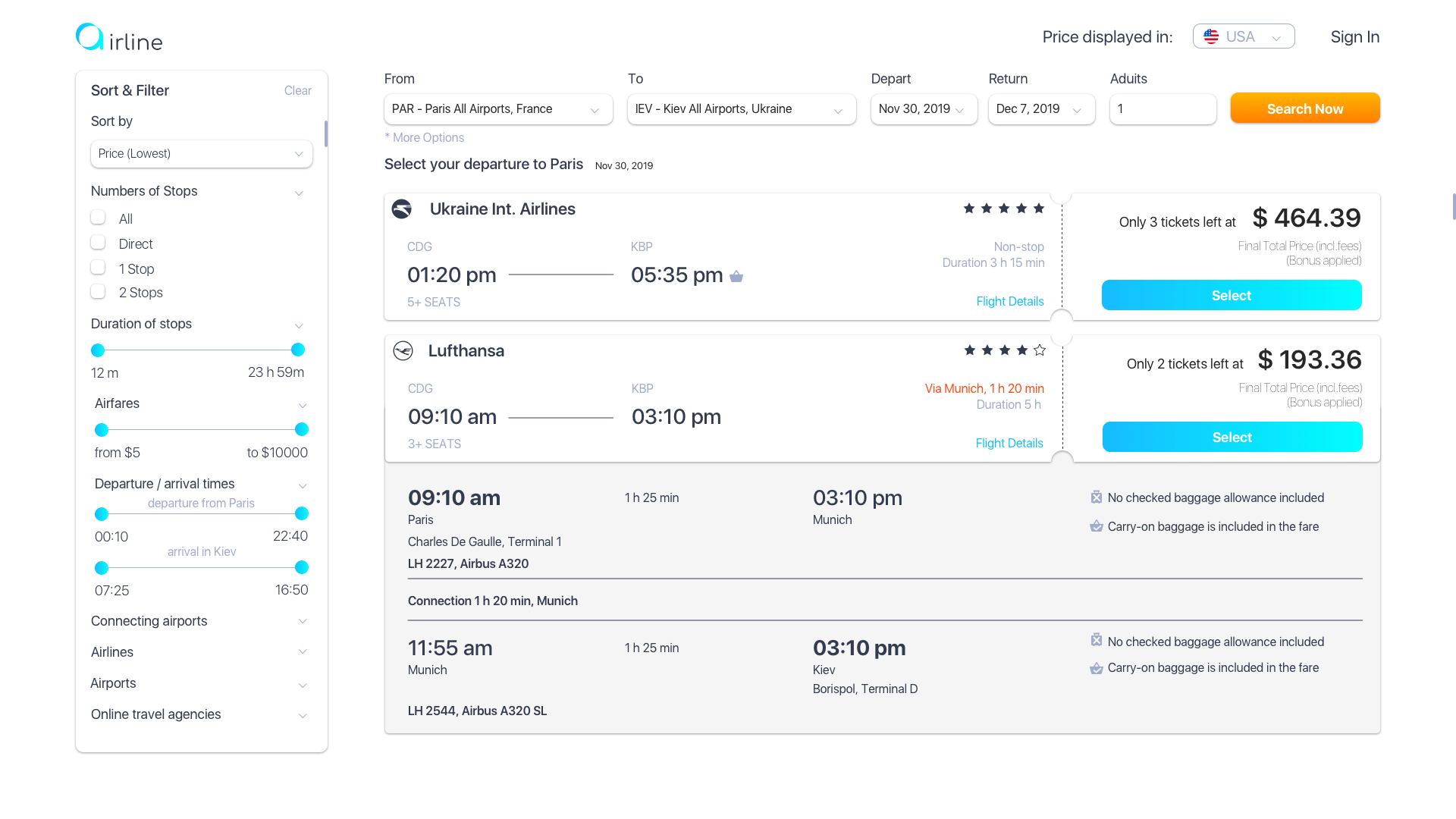This screenshot has height=819, width=1456.
Task: Click carry-on baggage icon for Paris–Munich leg
Action: click(x=1097, y=526)
